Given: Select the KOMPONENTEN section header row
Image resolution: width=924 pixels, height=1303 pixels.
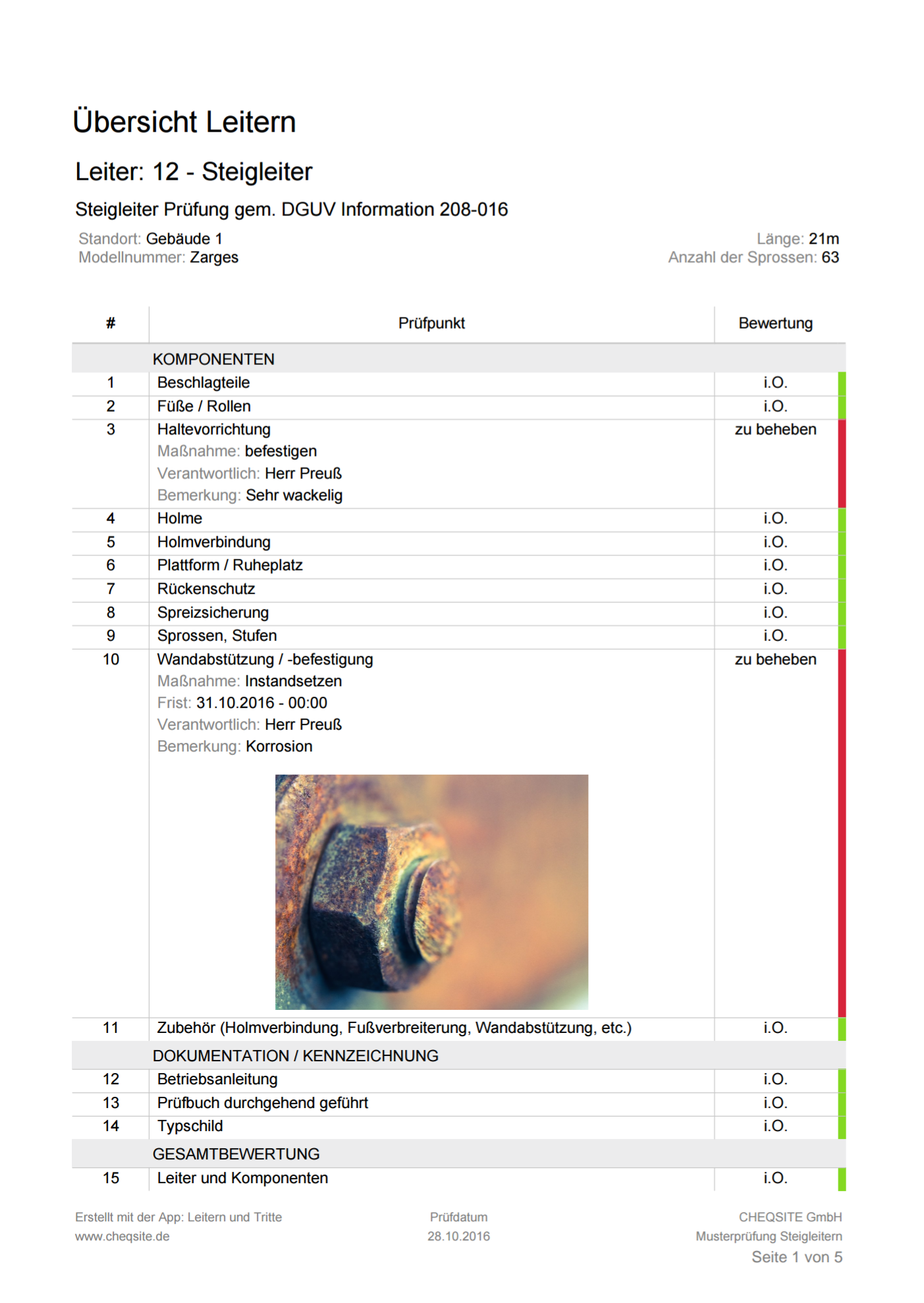Looking at the screenshot, I should [x=213, y=359].
